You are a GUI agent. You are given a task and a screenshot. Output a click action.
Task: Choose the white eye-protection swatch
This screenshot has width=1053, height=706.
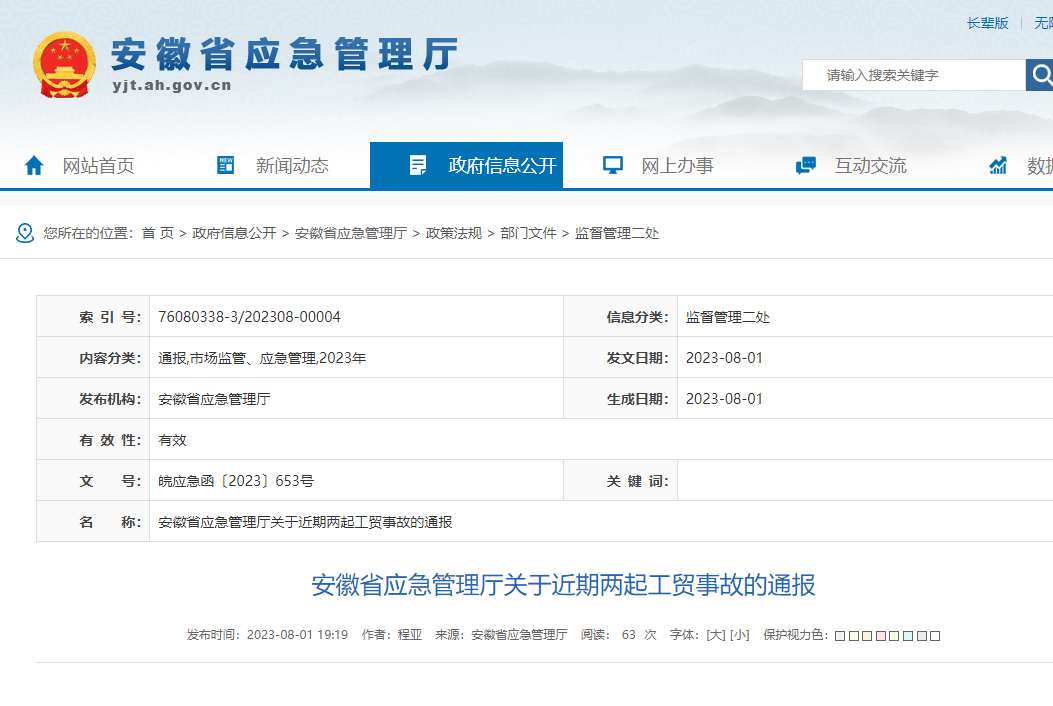(x=935, y=636)
